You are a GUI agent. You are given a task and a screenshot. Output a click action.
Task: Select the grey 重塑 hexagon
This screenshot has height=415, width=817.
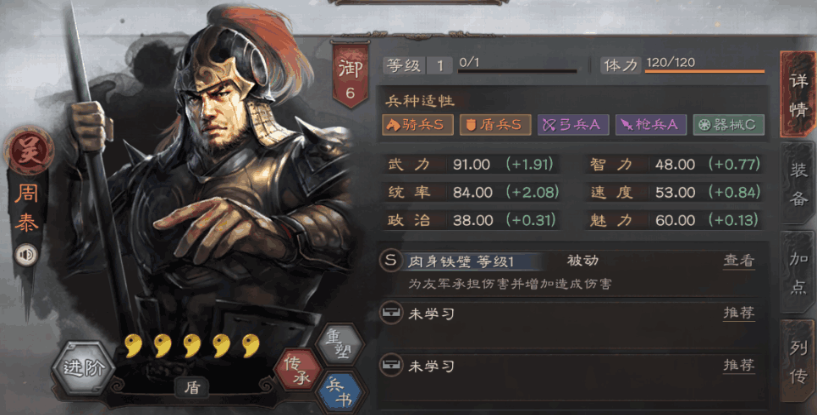click(x=340, y=345)
